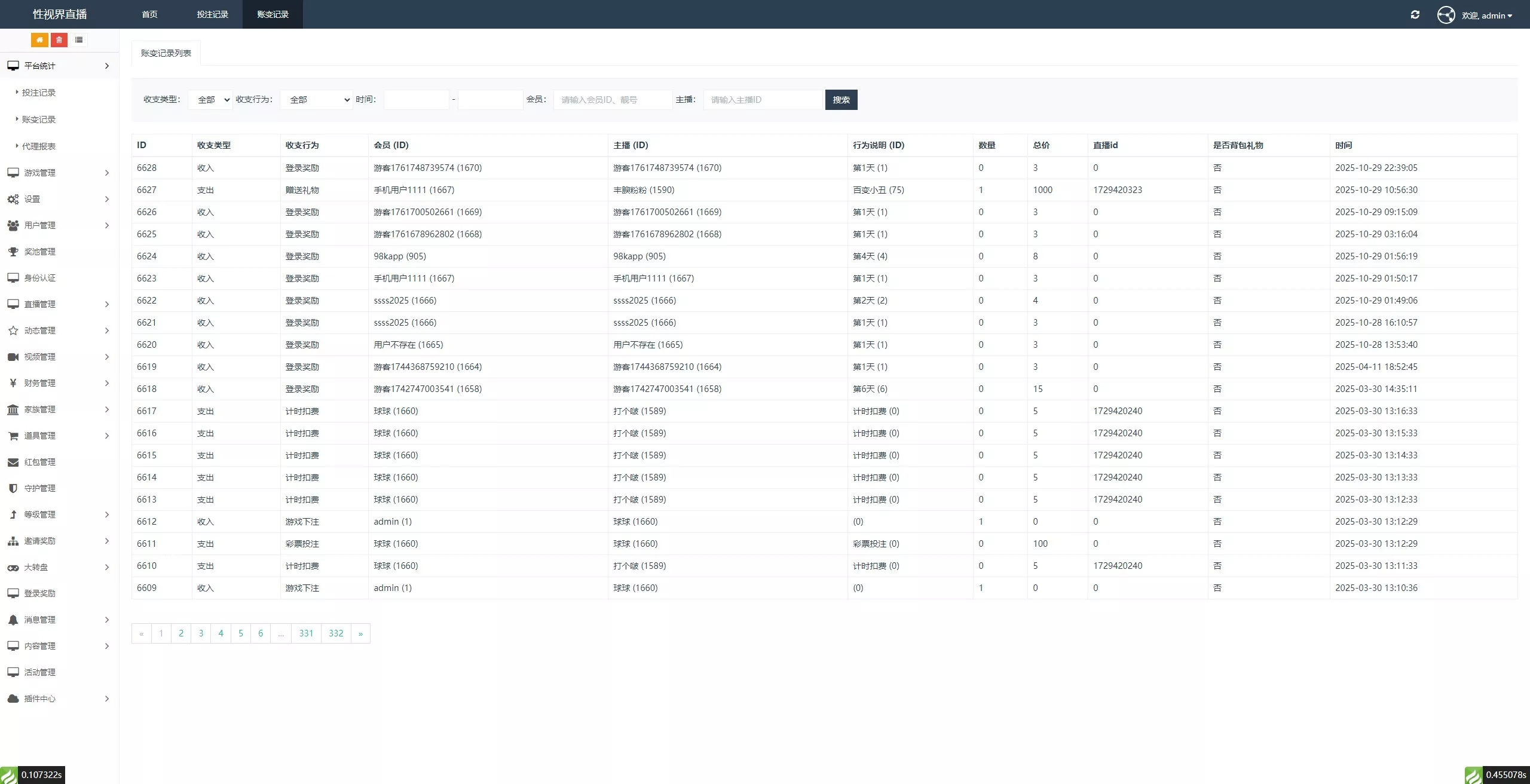
Task: Select 代理报表 in sidebar submenu
Action: pos(39,146)
